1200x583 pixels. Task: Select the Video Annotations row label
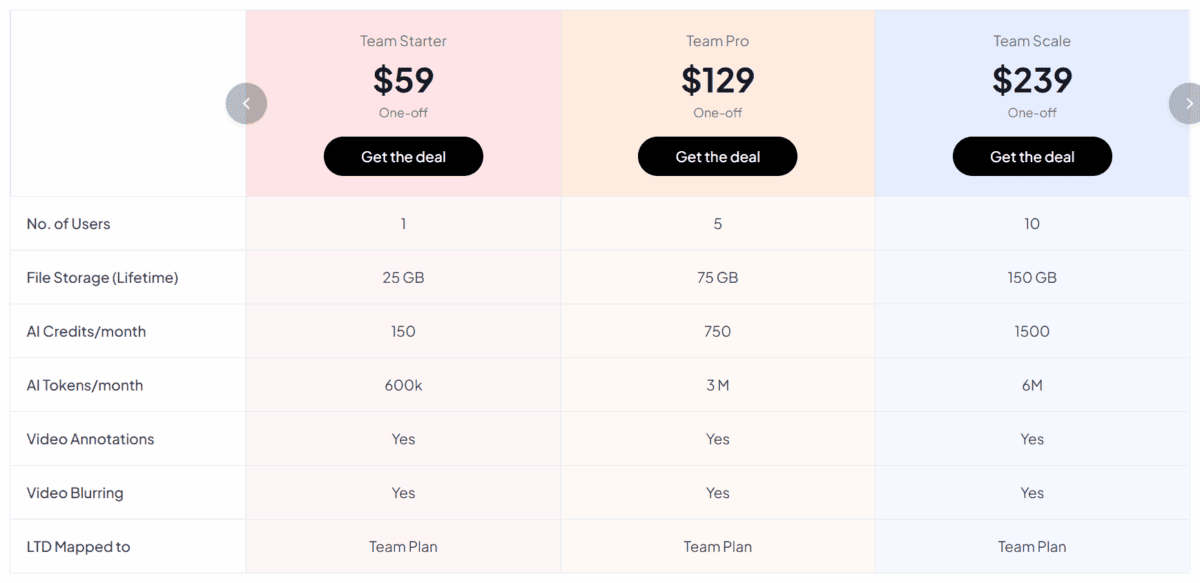pyautogui.click(x=90, y=439)
